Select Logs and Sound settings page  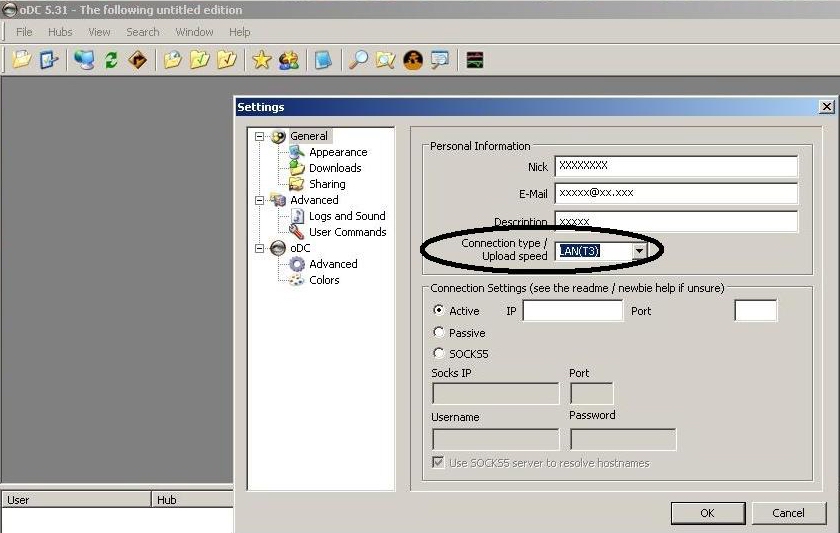point(347,216)
